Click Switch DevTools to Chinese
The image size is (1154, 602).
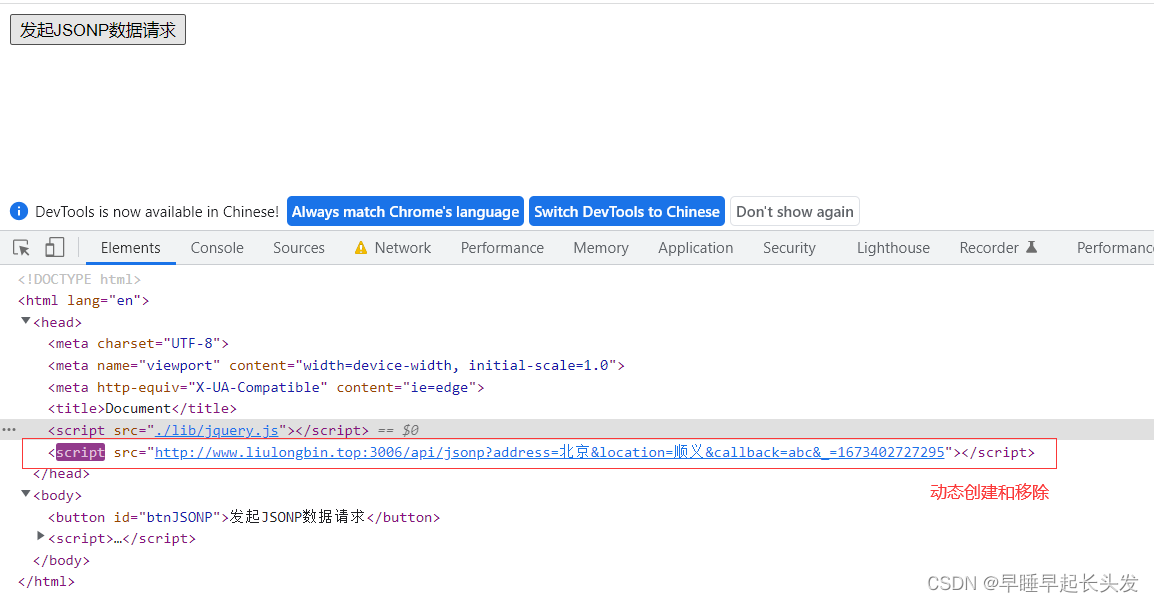627,211
